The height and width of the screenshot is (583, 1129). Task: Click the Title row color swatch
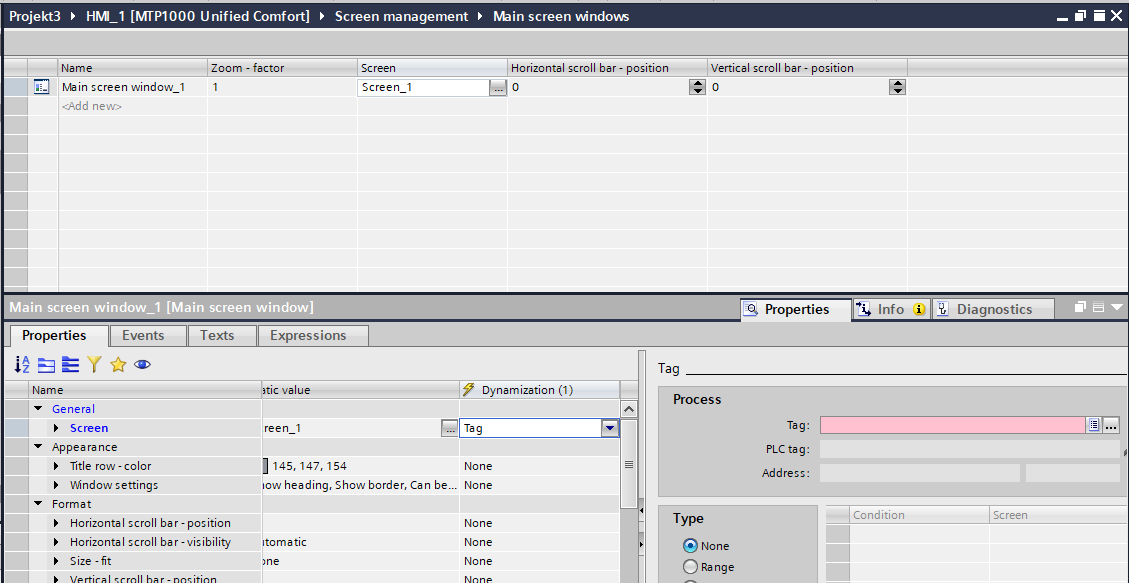[265, 466]
